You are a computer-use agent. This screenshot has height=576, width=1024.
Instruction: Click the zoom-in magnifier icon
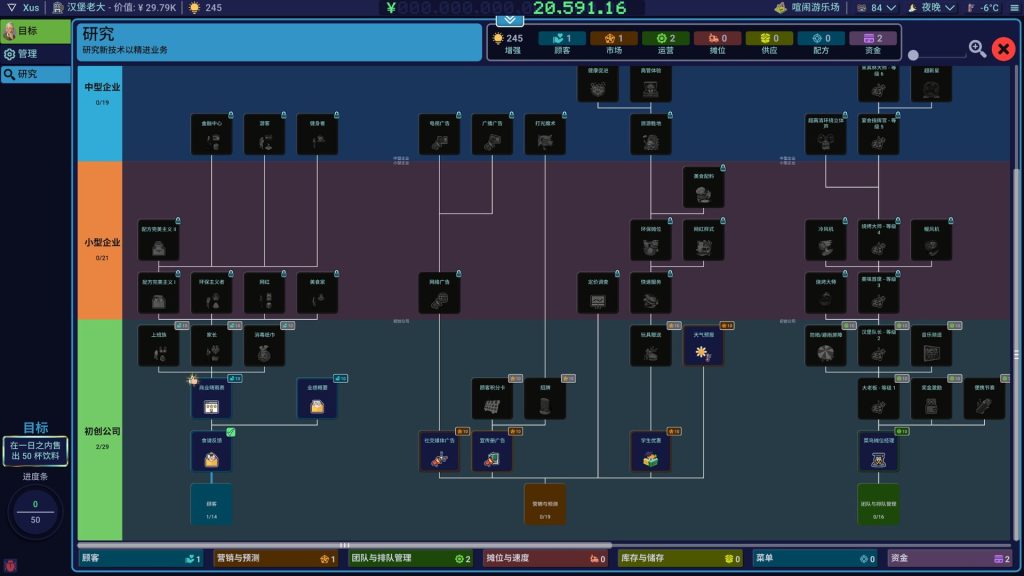[977, 48]
